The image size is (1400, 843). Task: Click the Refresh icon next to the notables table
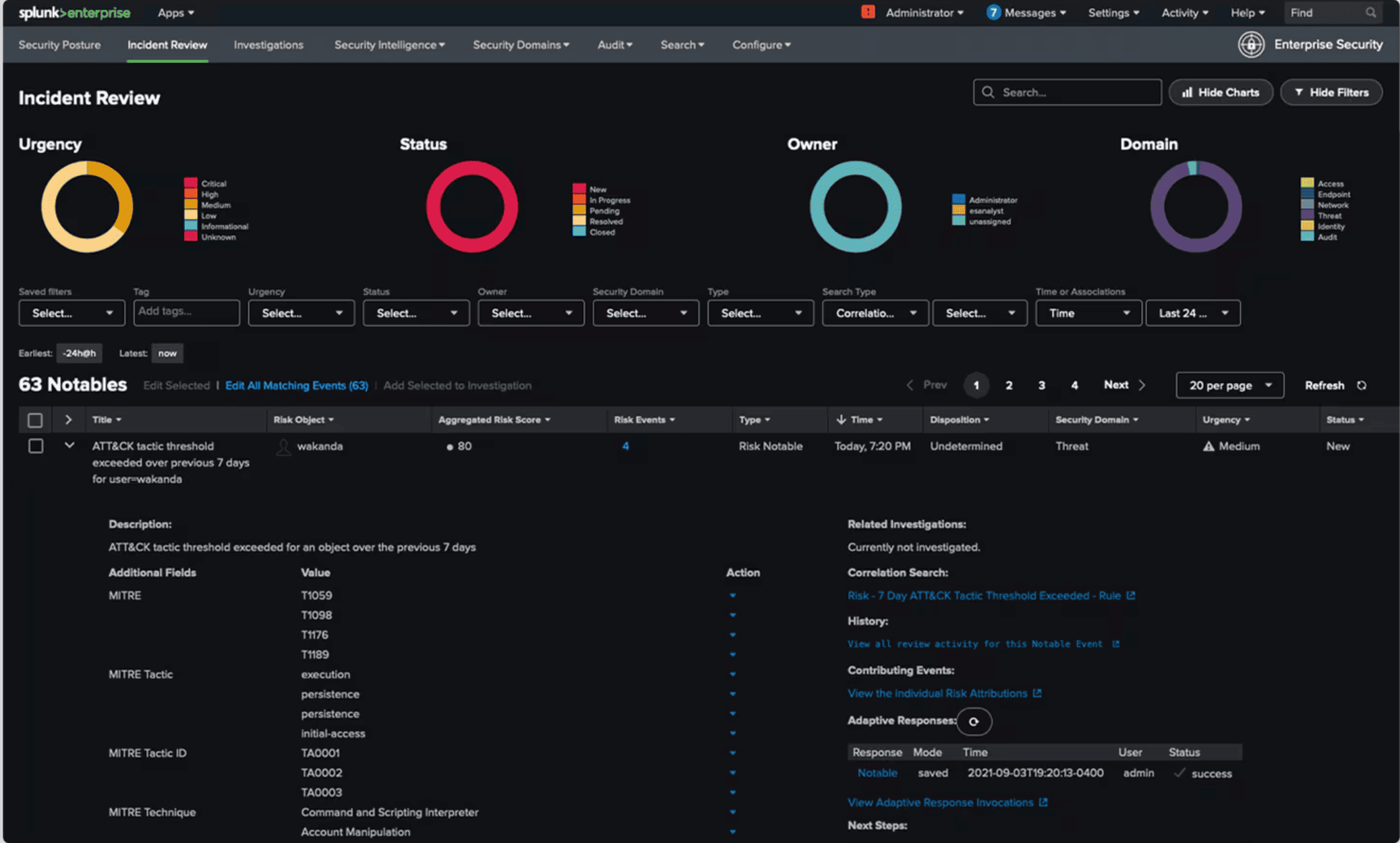point(1362,385)
